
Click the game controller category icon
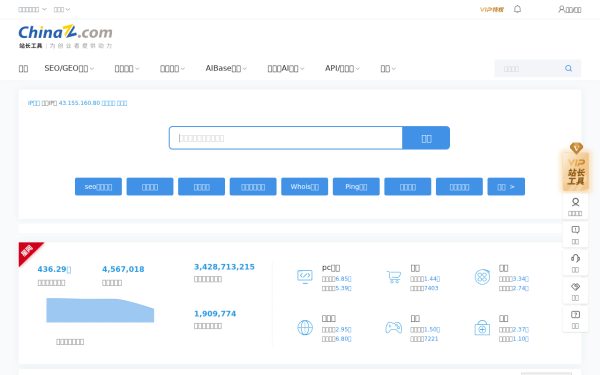[x=393, y=328]
